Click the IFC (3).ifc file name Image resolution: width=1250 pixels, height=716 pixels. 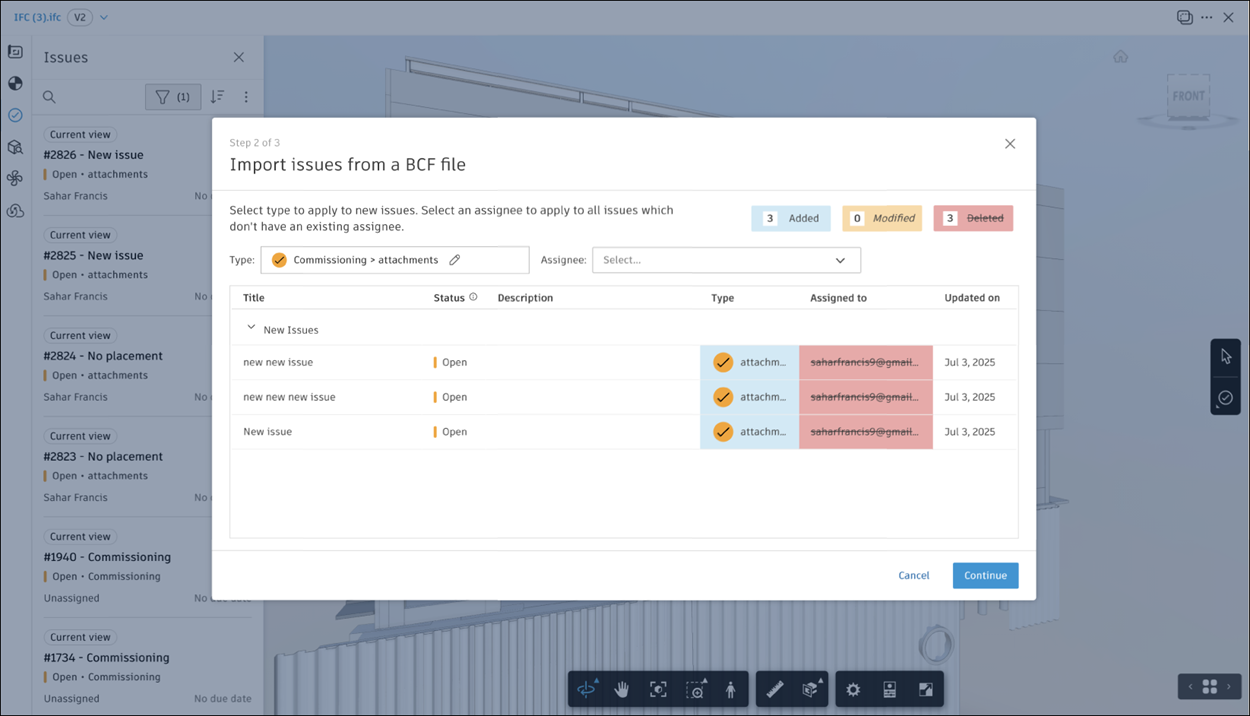click(37, 18)
